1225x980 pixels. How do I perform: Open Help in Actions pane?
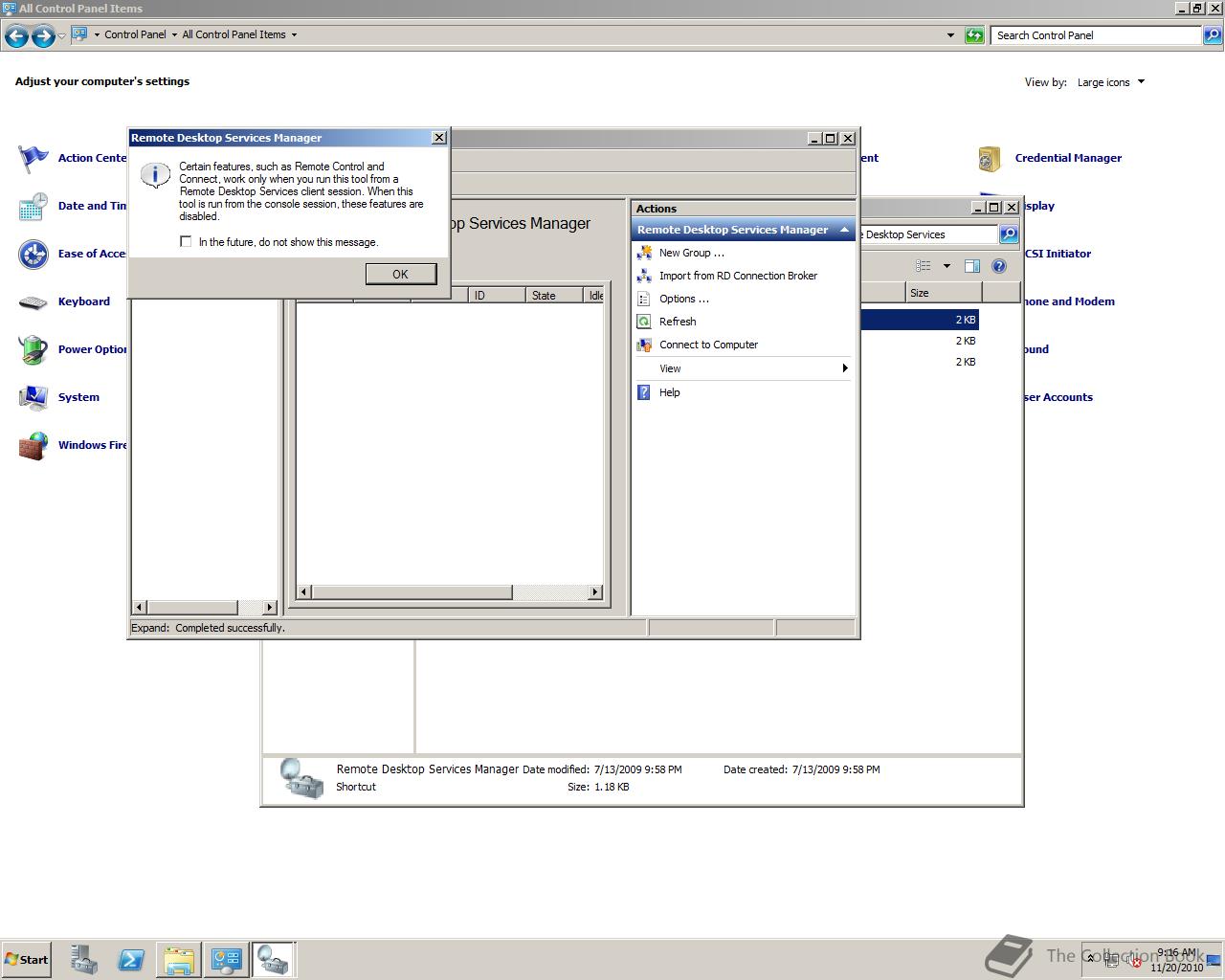[669, 392]
